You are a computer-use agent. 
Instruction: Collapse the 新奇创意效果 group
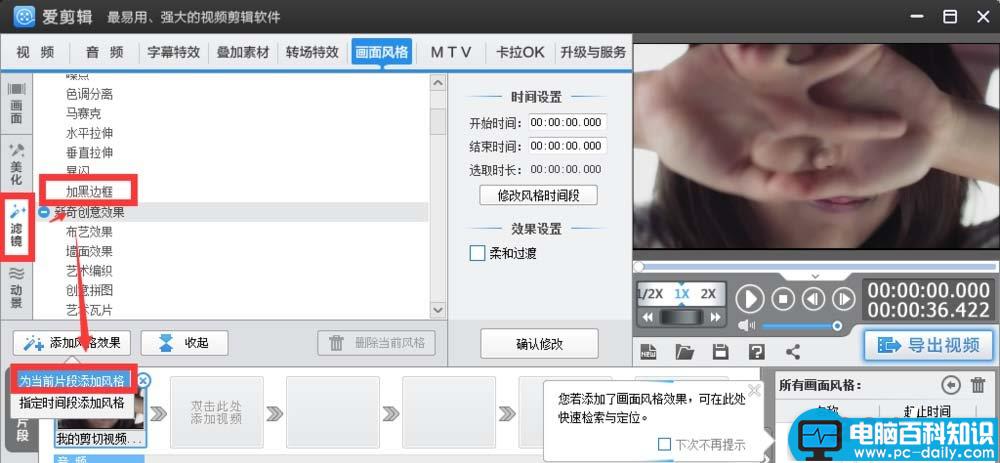[43, 212]
